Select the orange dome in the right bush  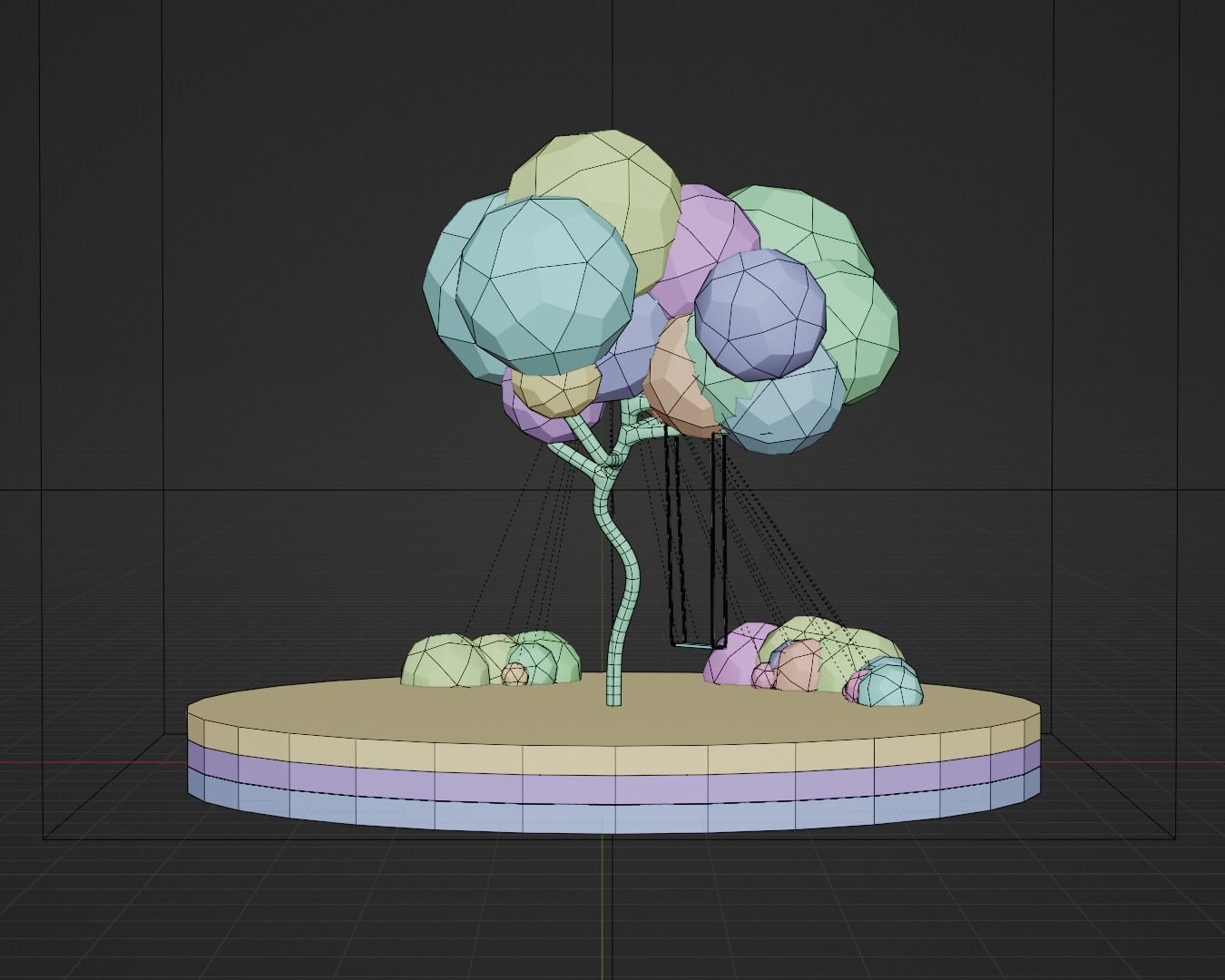[x=799, y=666]
